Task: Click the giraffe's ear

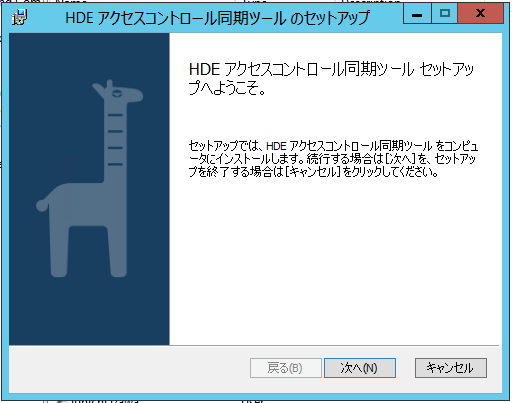Action: point(99,89)
